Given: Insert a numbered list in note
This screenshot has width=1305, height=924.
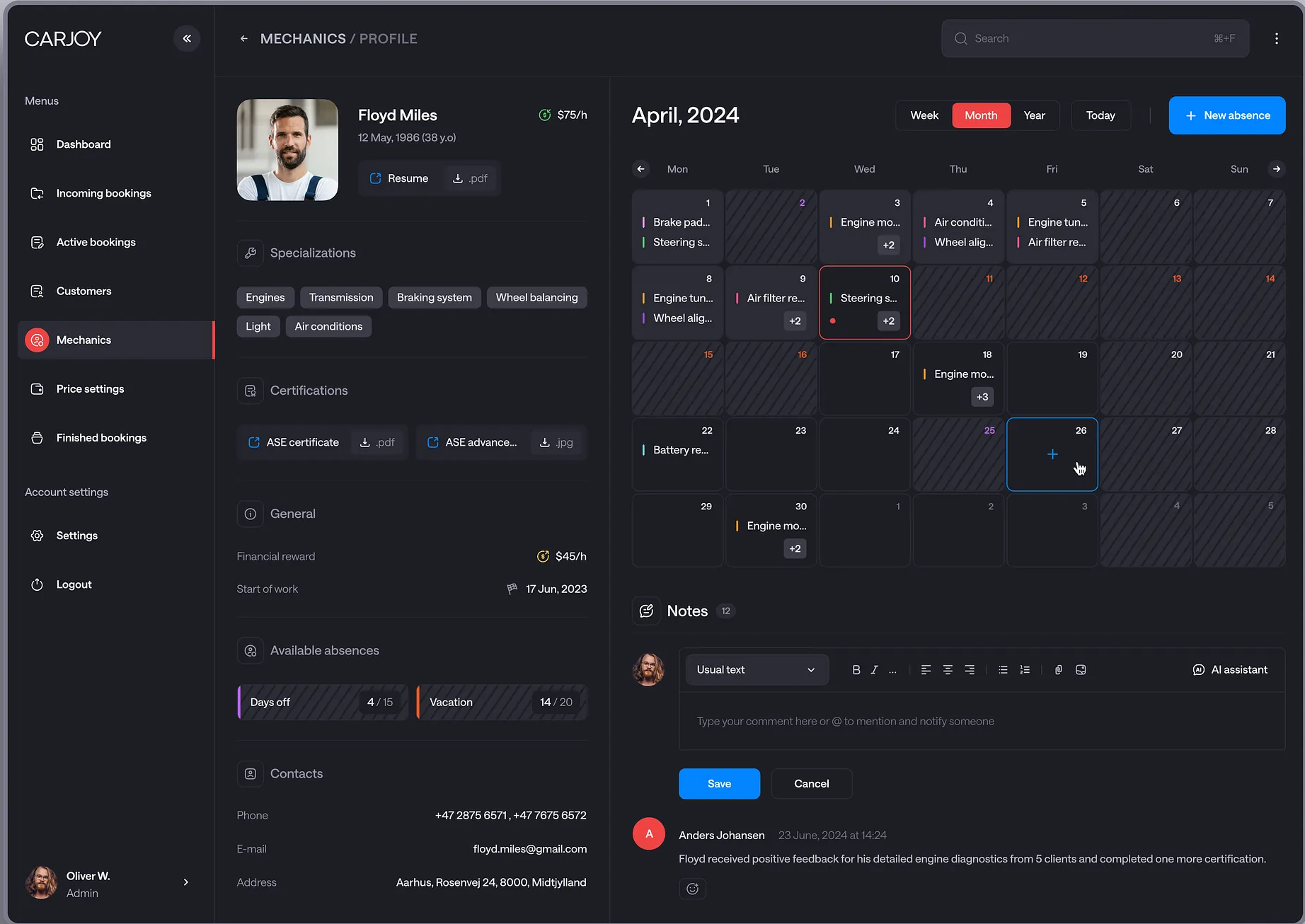Looking at the screenshot, I should click(x=1024, y=670).
